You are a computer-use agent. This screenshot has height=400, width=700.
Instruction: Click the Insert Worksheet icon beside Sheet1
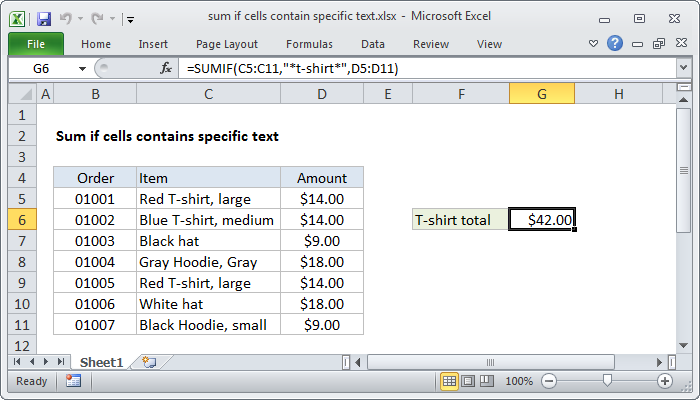150,361
